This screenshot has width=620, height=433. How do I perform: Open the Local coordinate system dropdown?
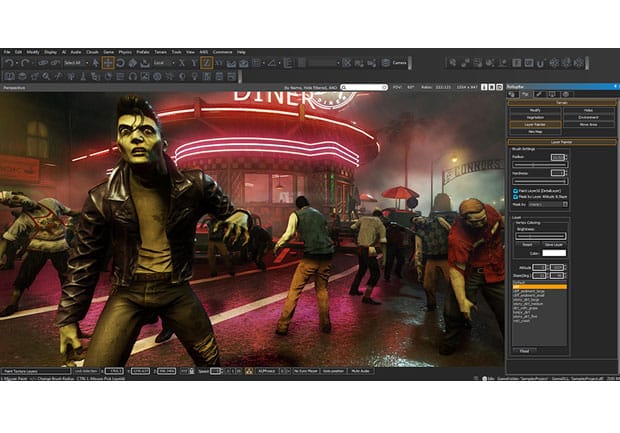(164, 63)
